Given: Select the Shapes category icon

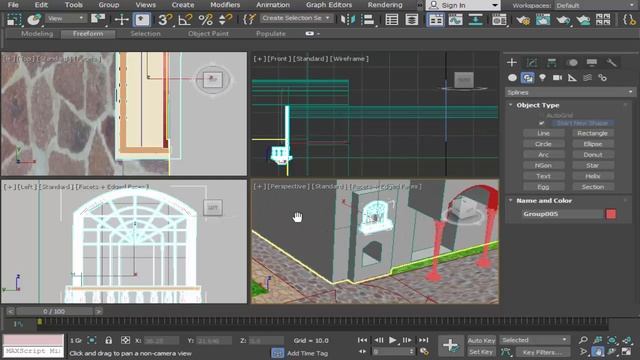Looking at the screenshot, I should point(527,78).
